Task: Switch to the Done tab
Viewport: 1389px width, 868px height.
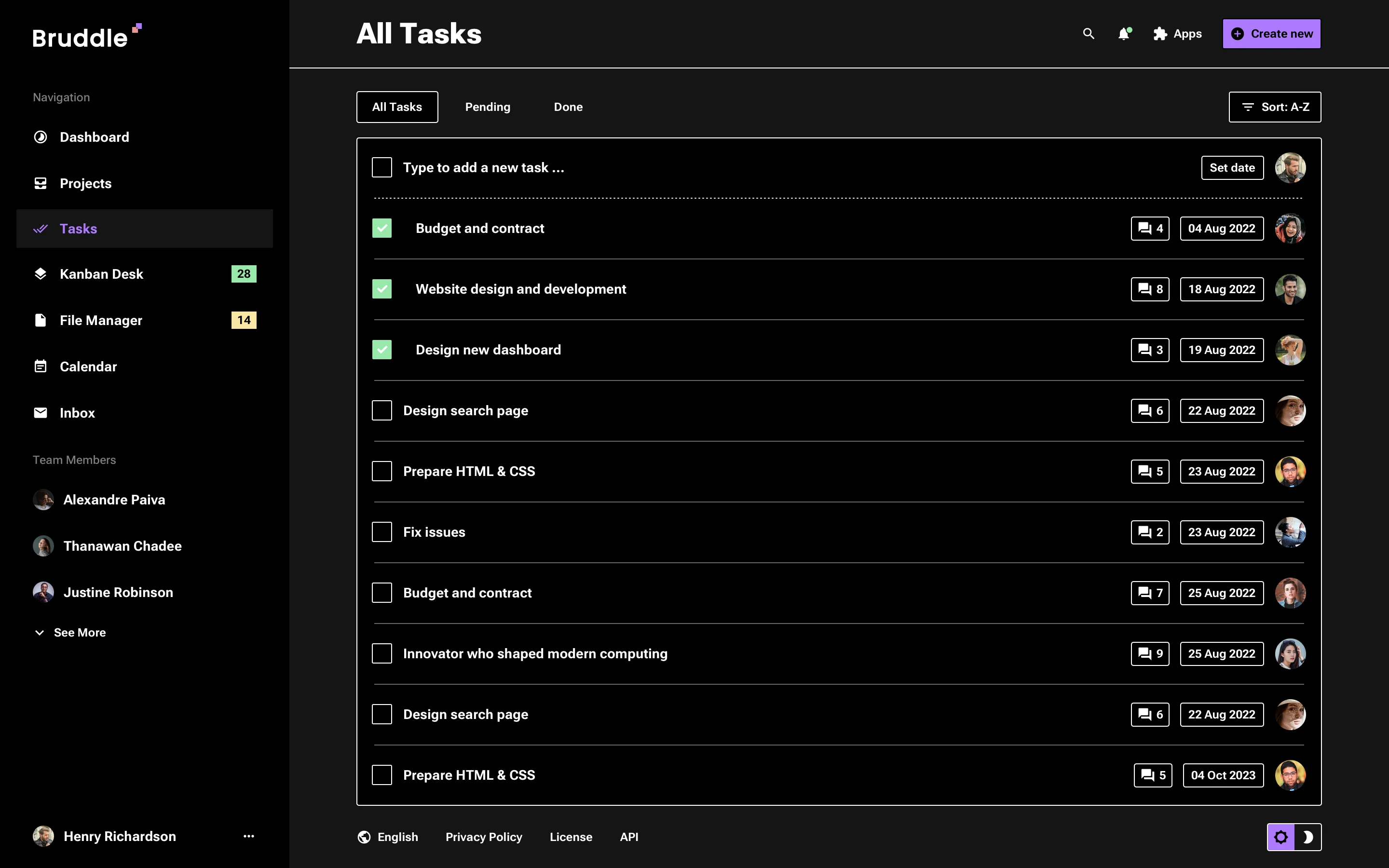Action: click(568, 107)
